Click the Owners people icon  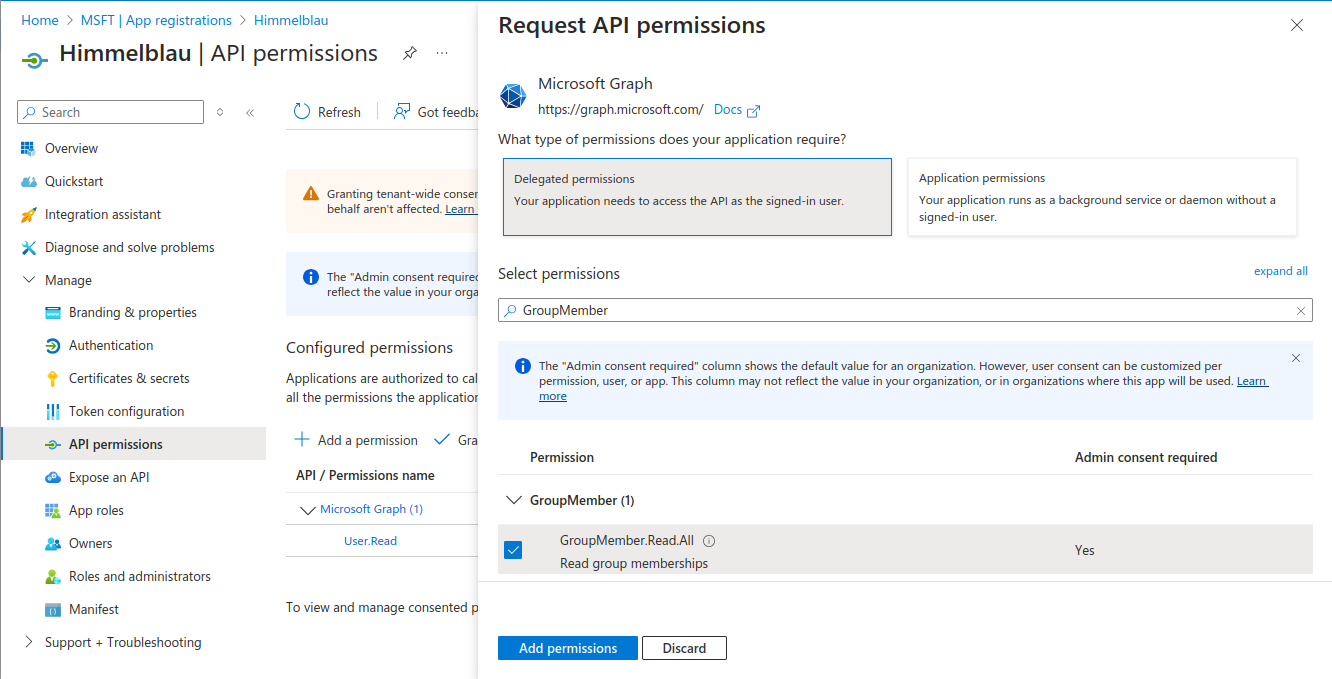(53, 543)
